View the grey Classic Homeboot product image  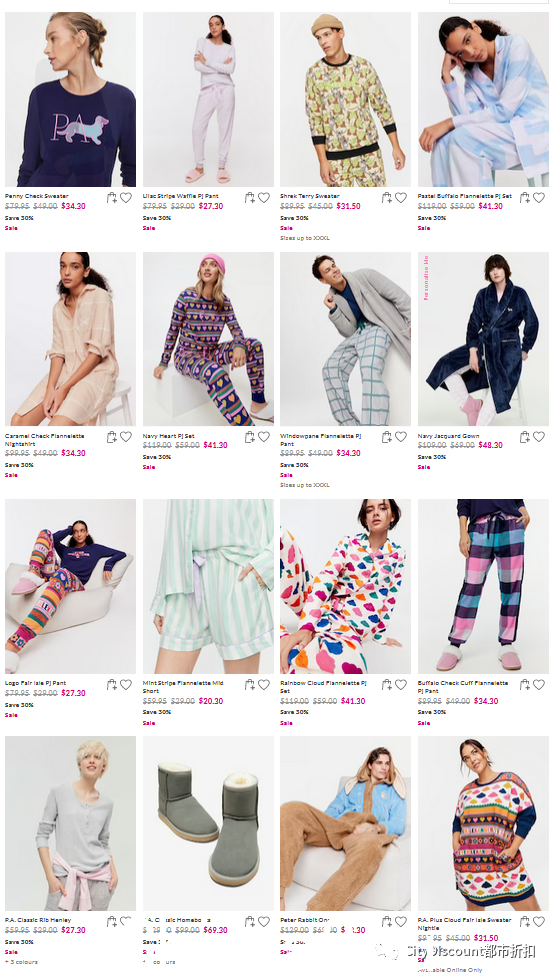[208, 824]
